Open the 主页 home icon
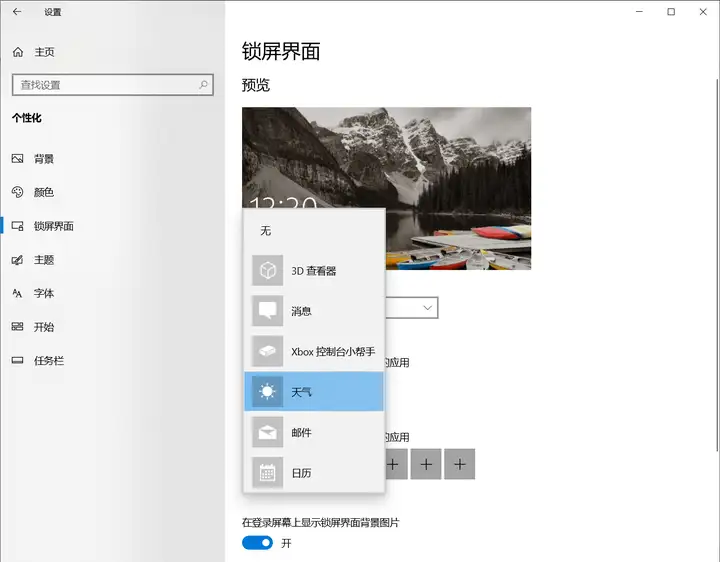The image size is (720, 562). (18, 52)
